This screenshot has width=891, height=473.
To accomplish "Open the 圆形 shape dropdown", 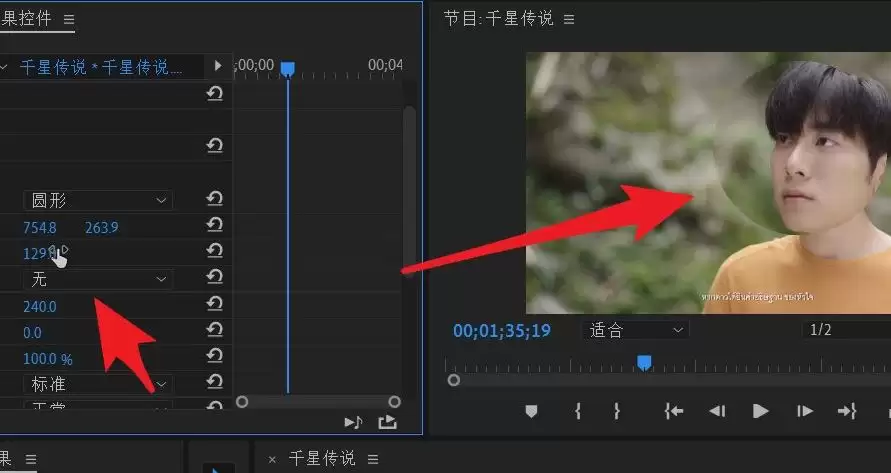I will 98,200.
